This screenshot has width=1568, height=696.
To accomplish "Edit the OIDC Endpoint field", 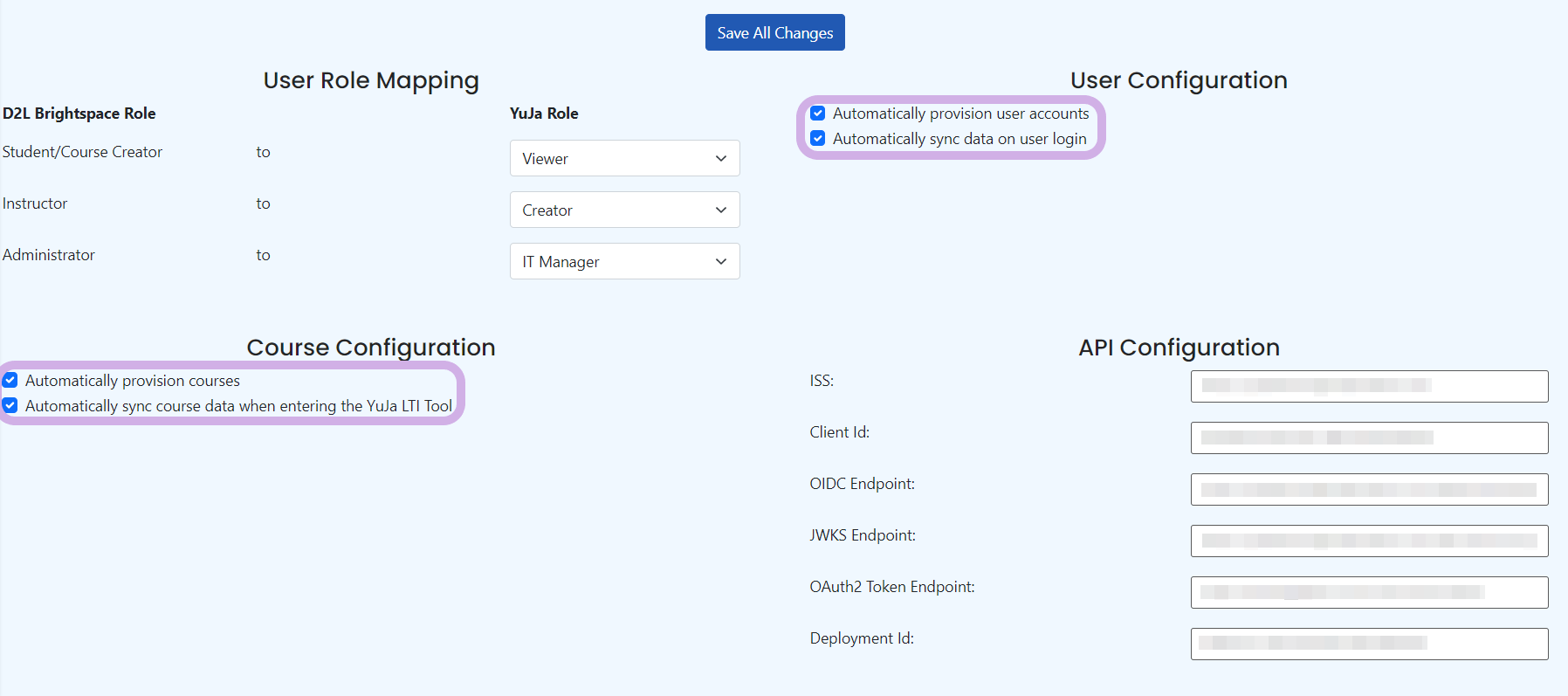I will [x=1369, y=489].
